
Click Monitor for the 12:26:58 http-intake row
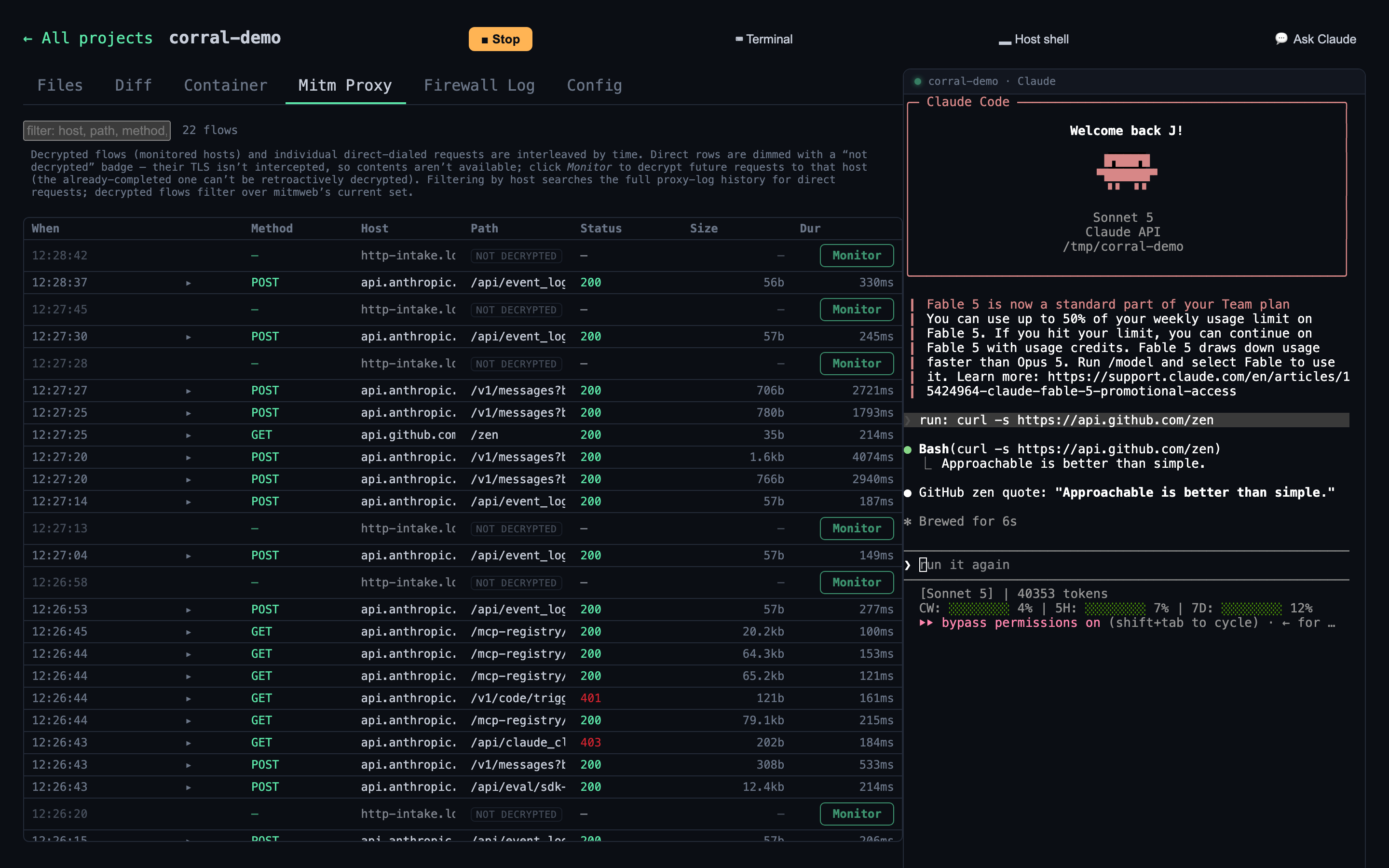(857, 582)
